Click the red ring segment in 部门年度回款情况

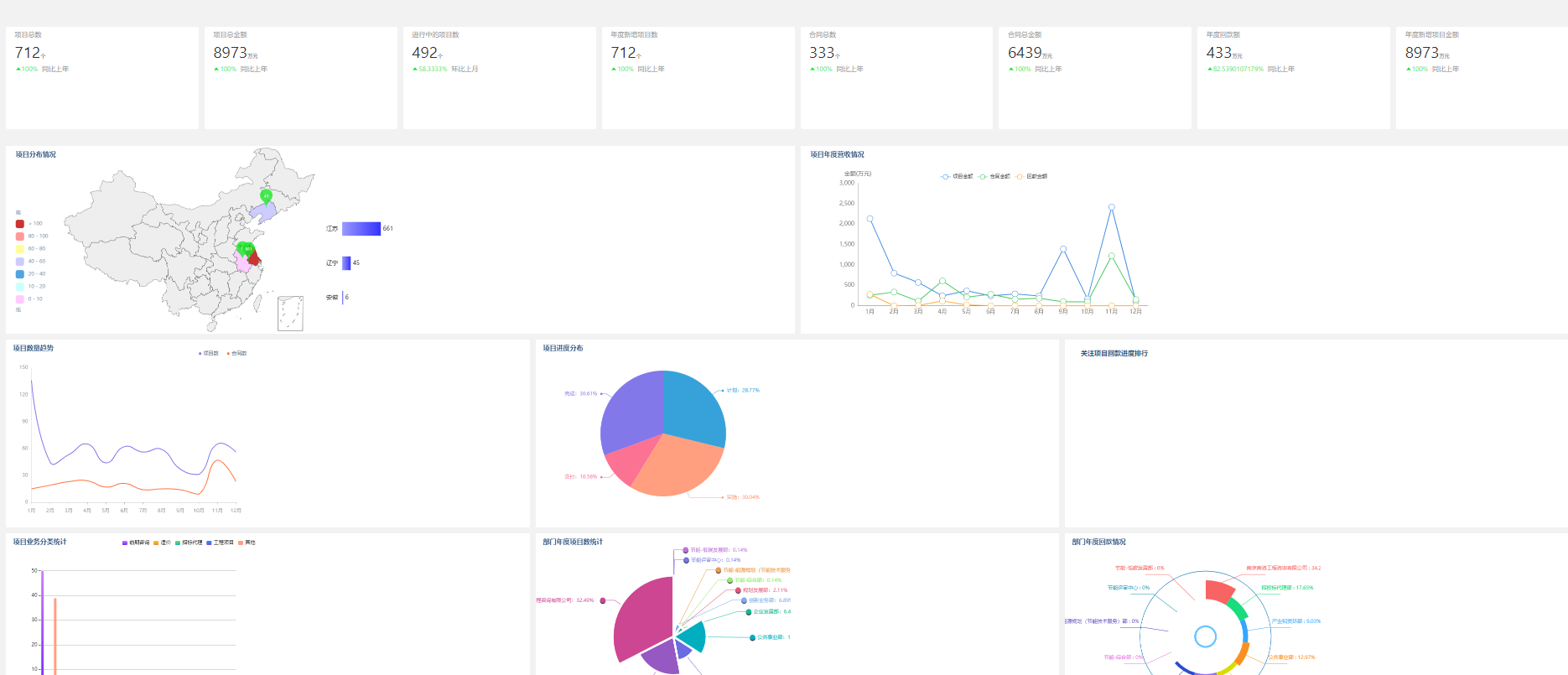[x=1219, y=590]
